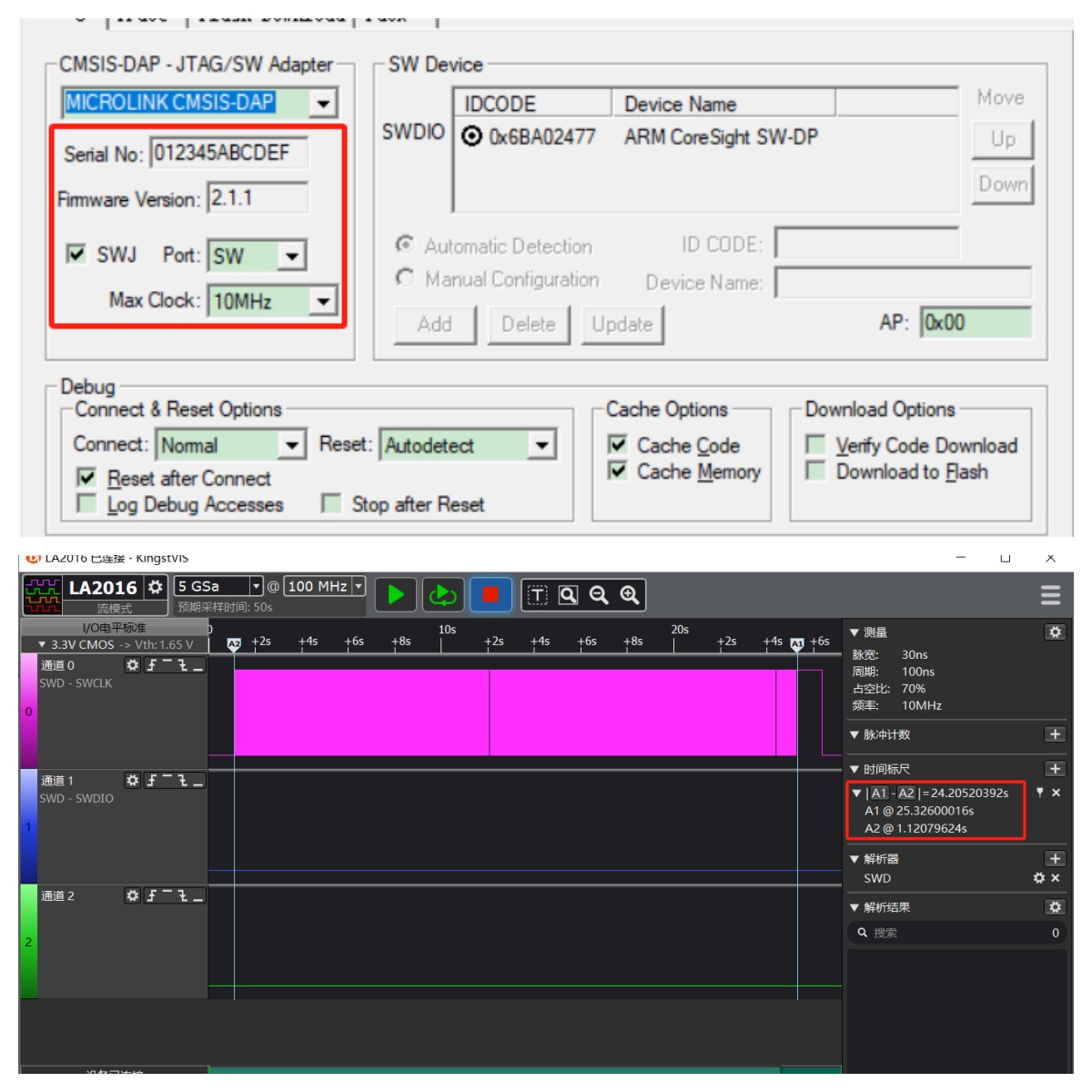This screenshot has height=1092, width=1092.
Task: Start repeated capture with loop play button
Action: pos(443,595)
